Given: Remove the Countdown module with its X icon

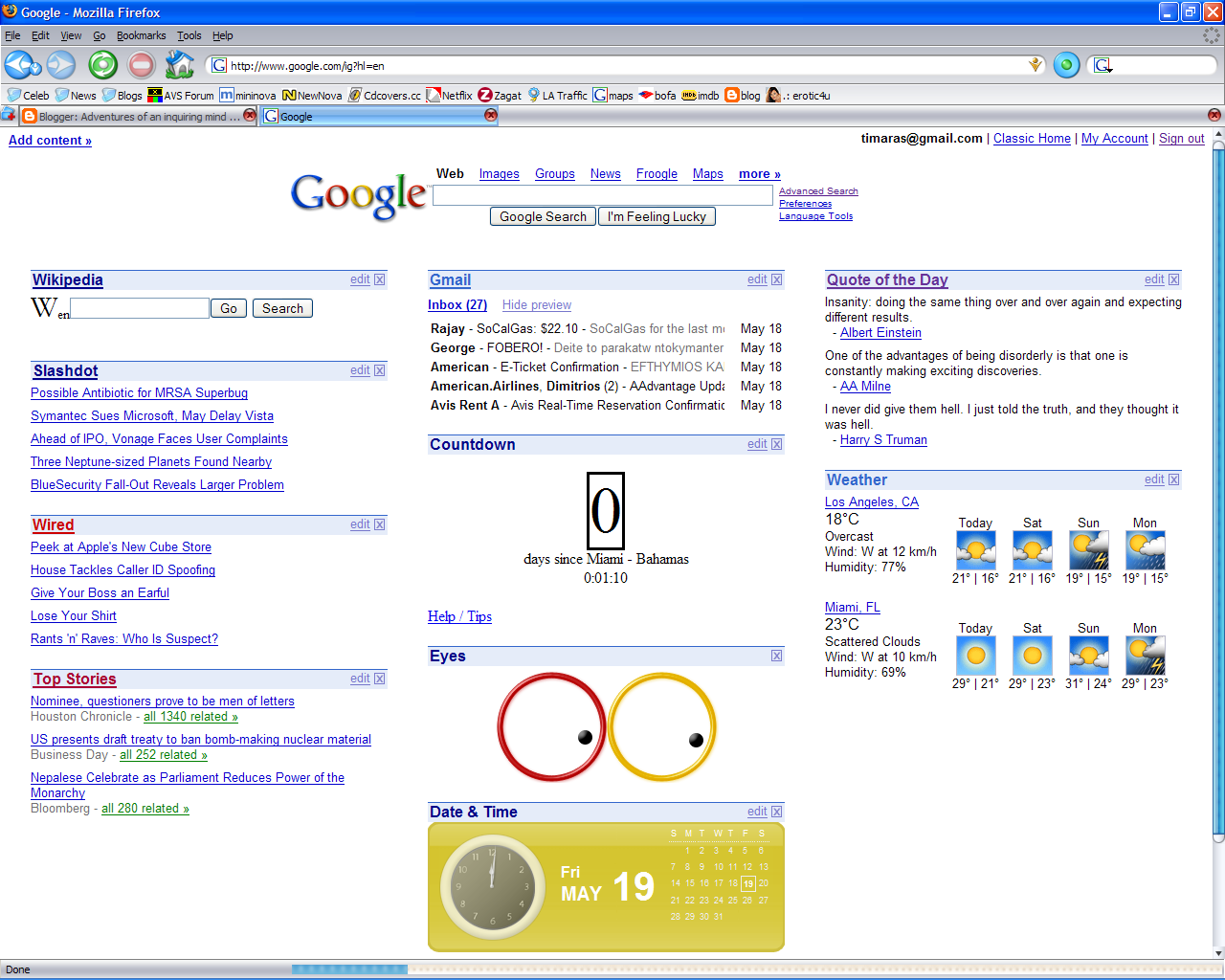Looking at the screenshot, I should pos(777,444).
